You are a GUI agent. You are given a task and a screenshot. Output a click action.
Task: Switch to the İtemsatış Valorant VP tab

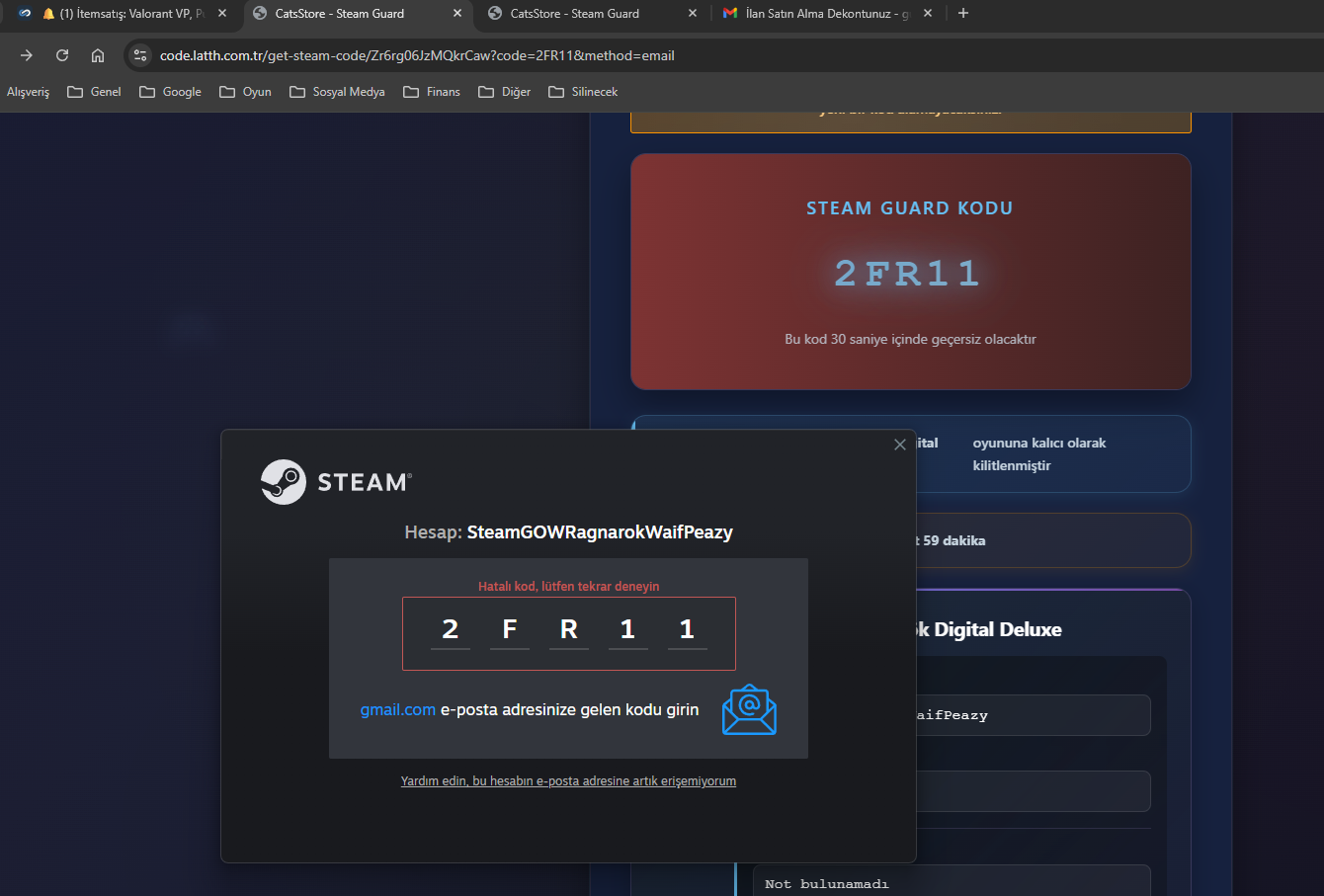coord(122,13)
